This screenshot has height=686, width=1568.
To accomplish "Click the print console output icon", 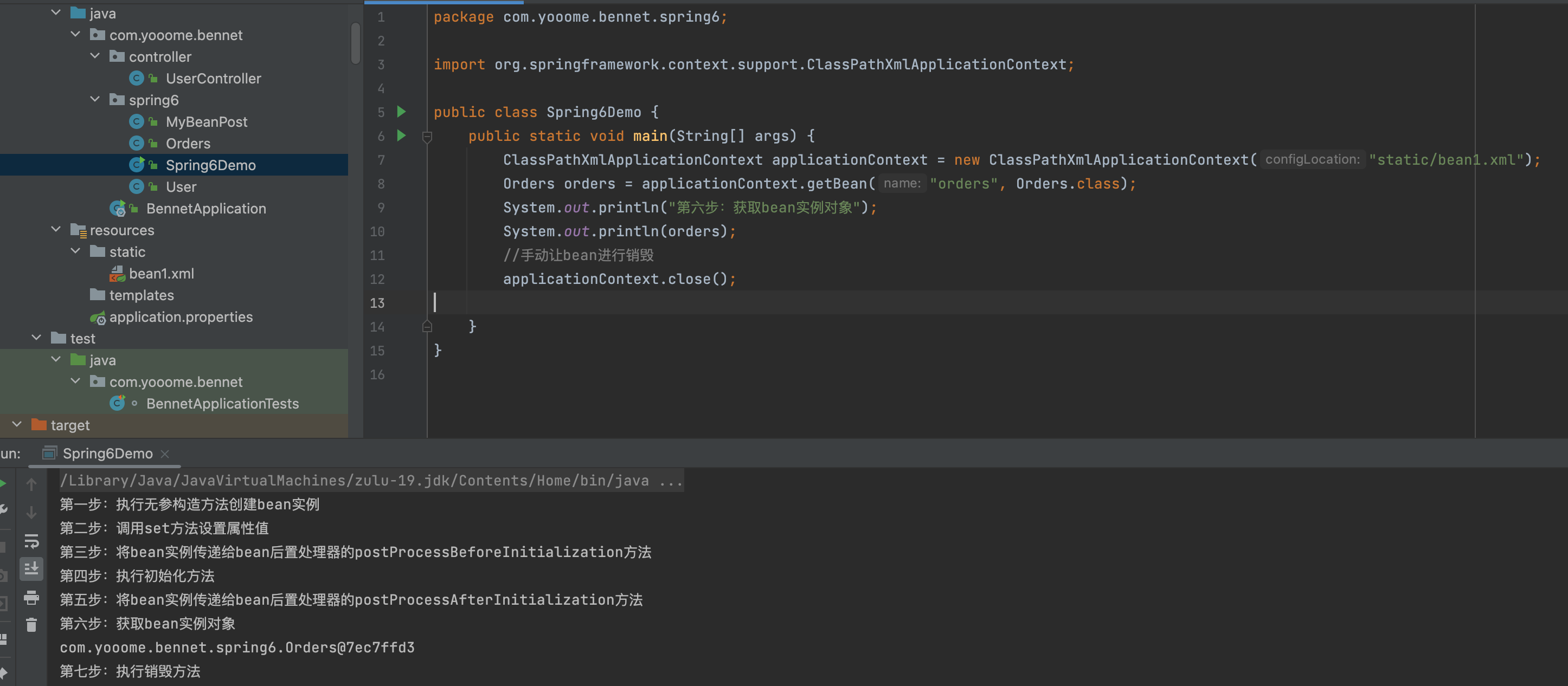I will click(x=31, y=597).
